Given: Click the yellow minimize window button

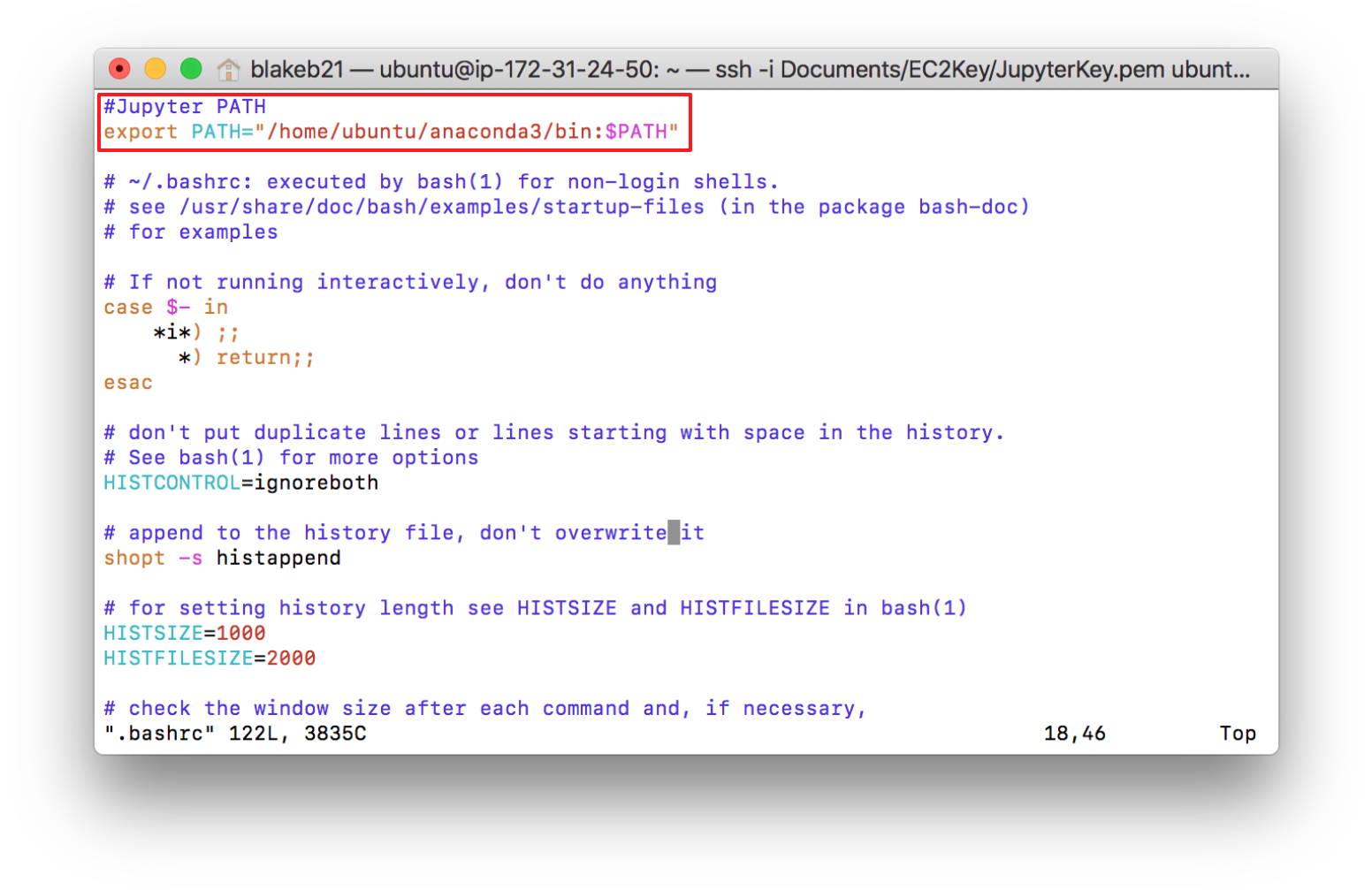Looking at the screenshot, I should coord(156,68).
